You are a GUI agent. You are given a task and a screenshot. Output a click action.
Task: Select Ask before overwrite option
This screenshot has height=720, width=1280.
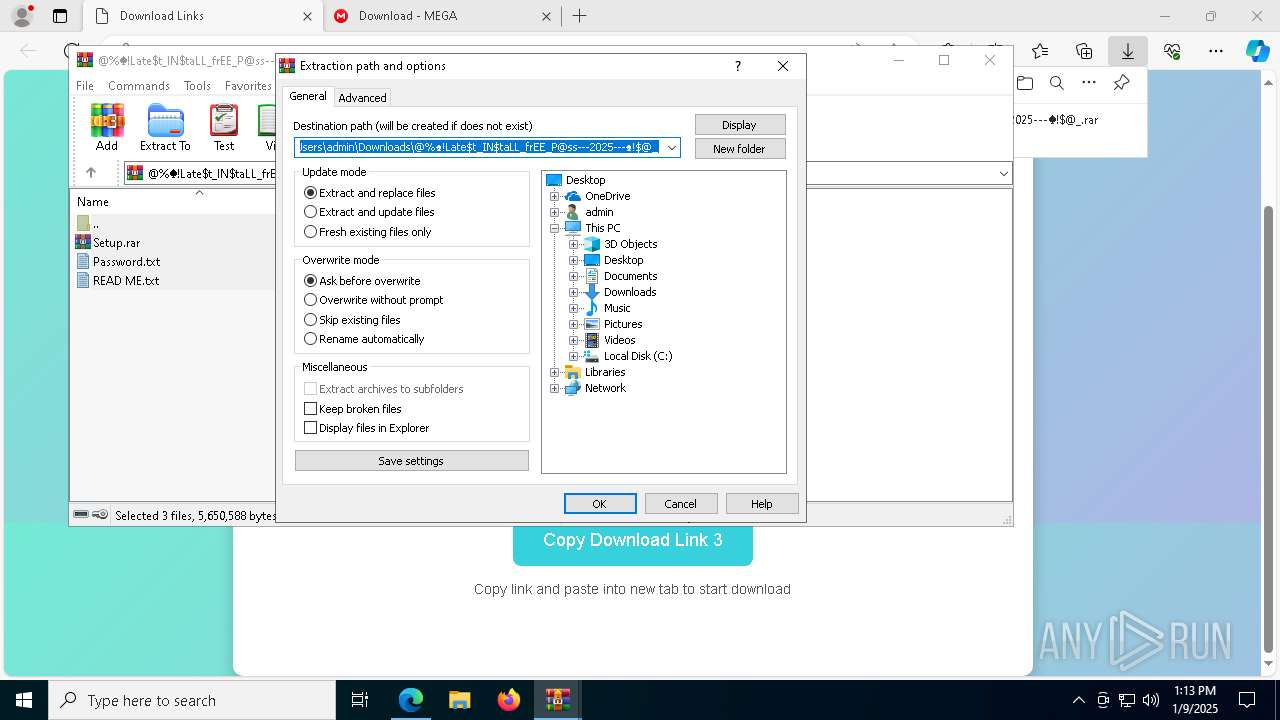pos(362,281)
